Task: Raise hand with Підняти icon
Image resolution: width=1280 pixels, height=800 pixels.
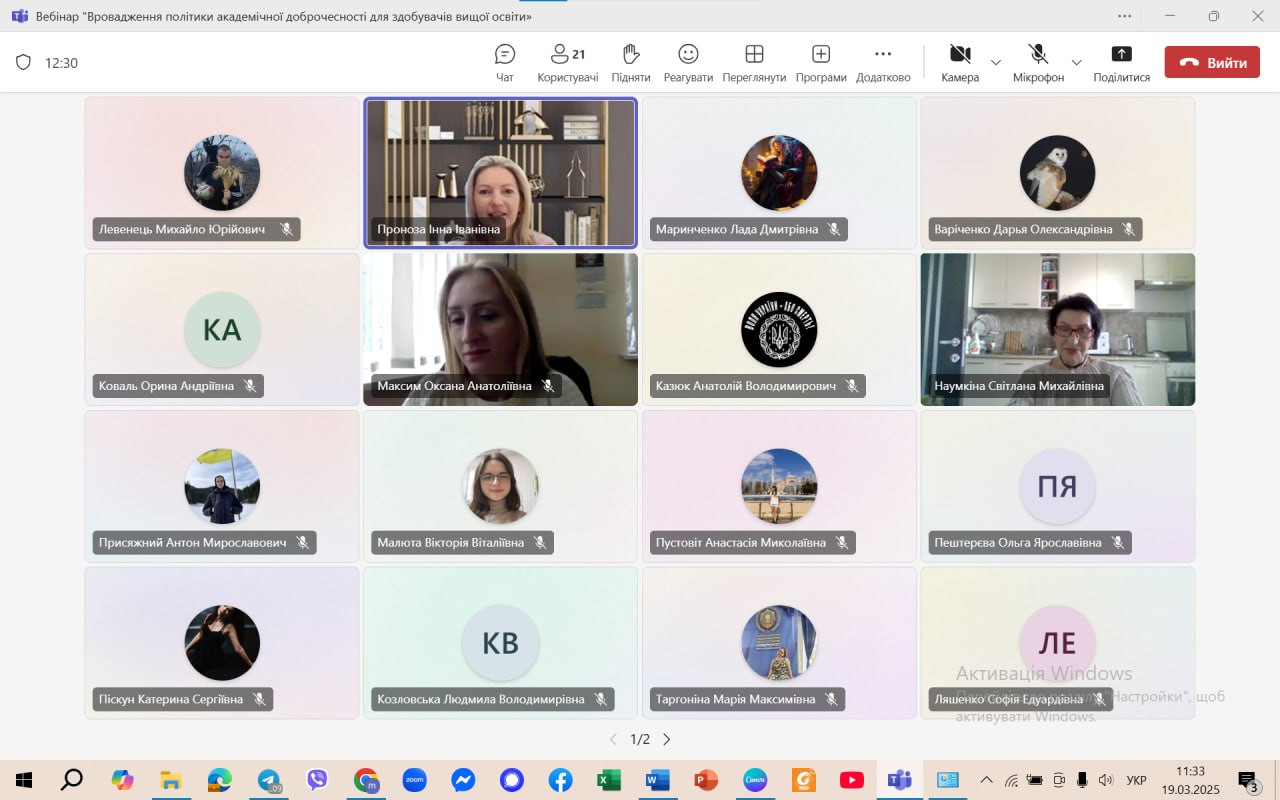Action: pyautogui.click(x=630, y=62)
